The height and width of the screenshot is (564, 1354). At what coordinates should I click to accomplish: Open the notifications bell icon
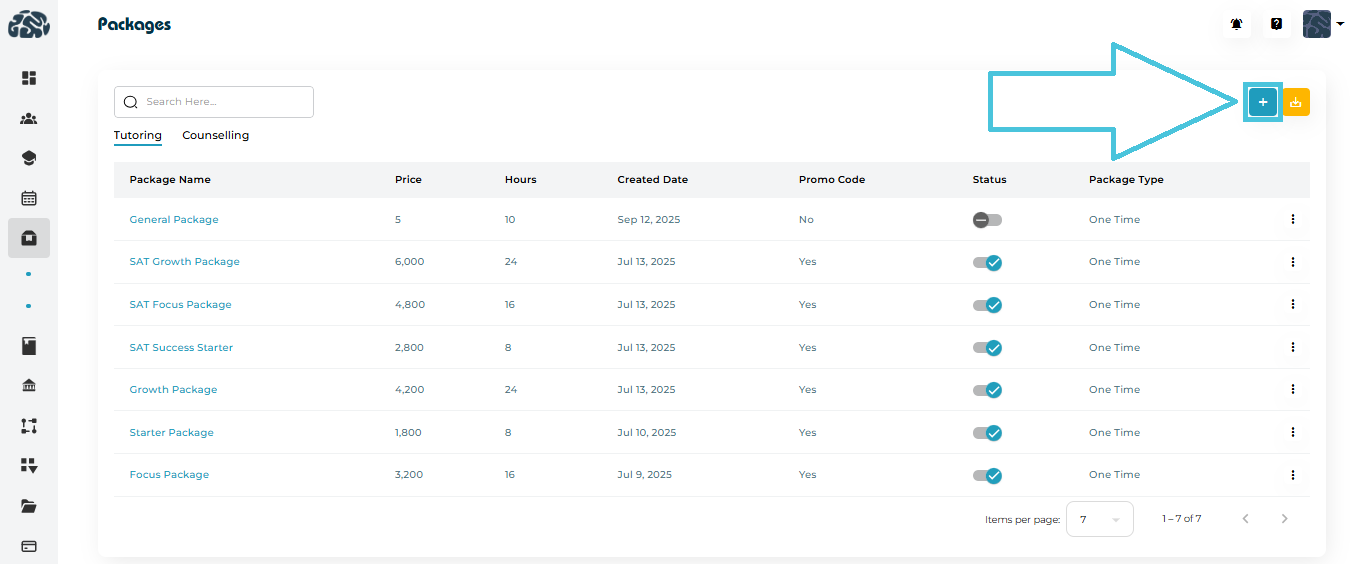(x=1237, y=25)
